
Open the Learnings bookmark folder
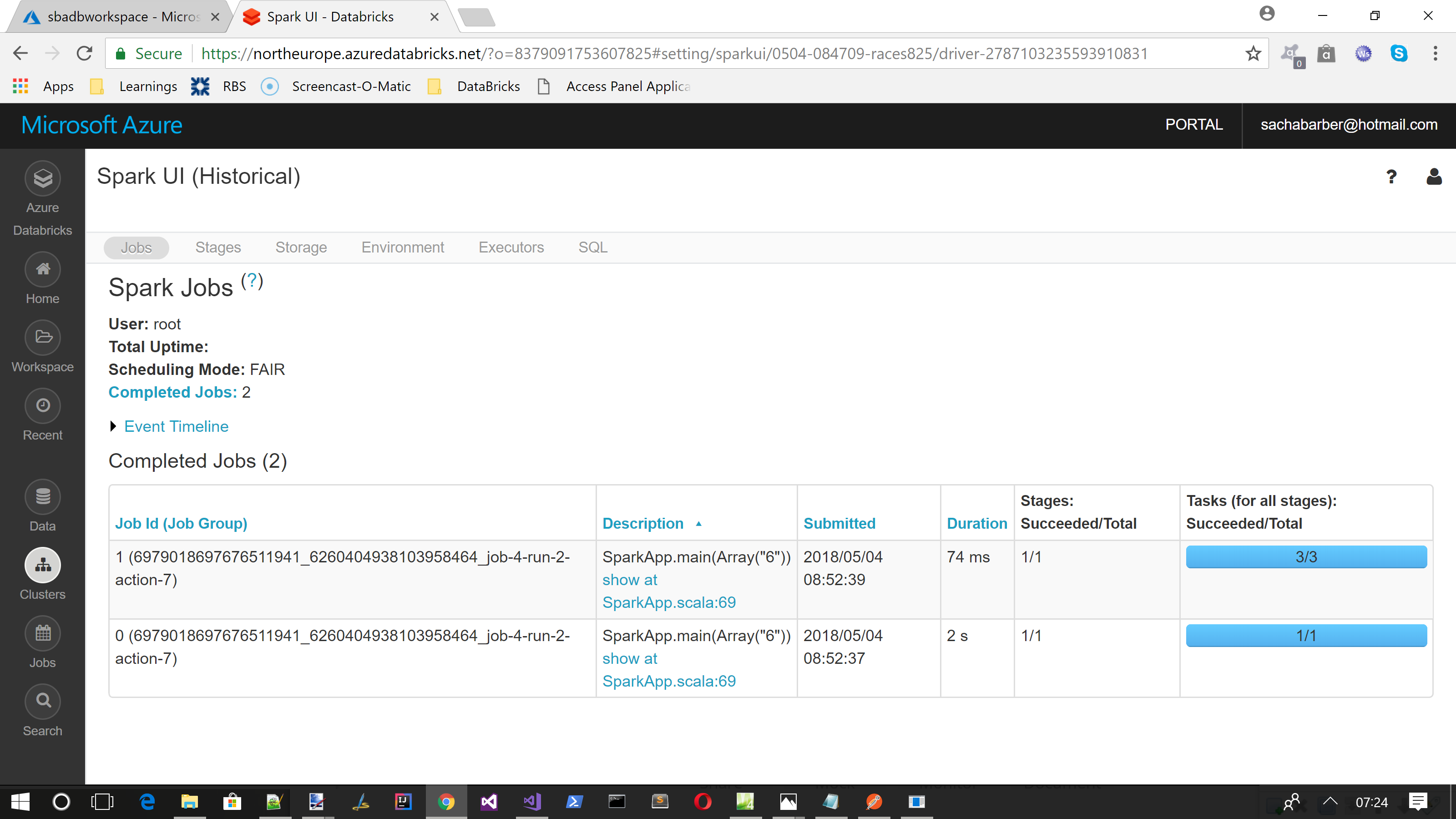135,86
